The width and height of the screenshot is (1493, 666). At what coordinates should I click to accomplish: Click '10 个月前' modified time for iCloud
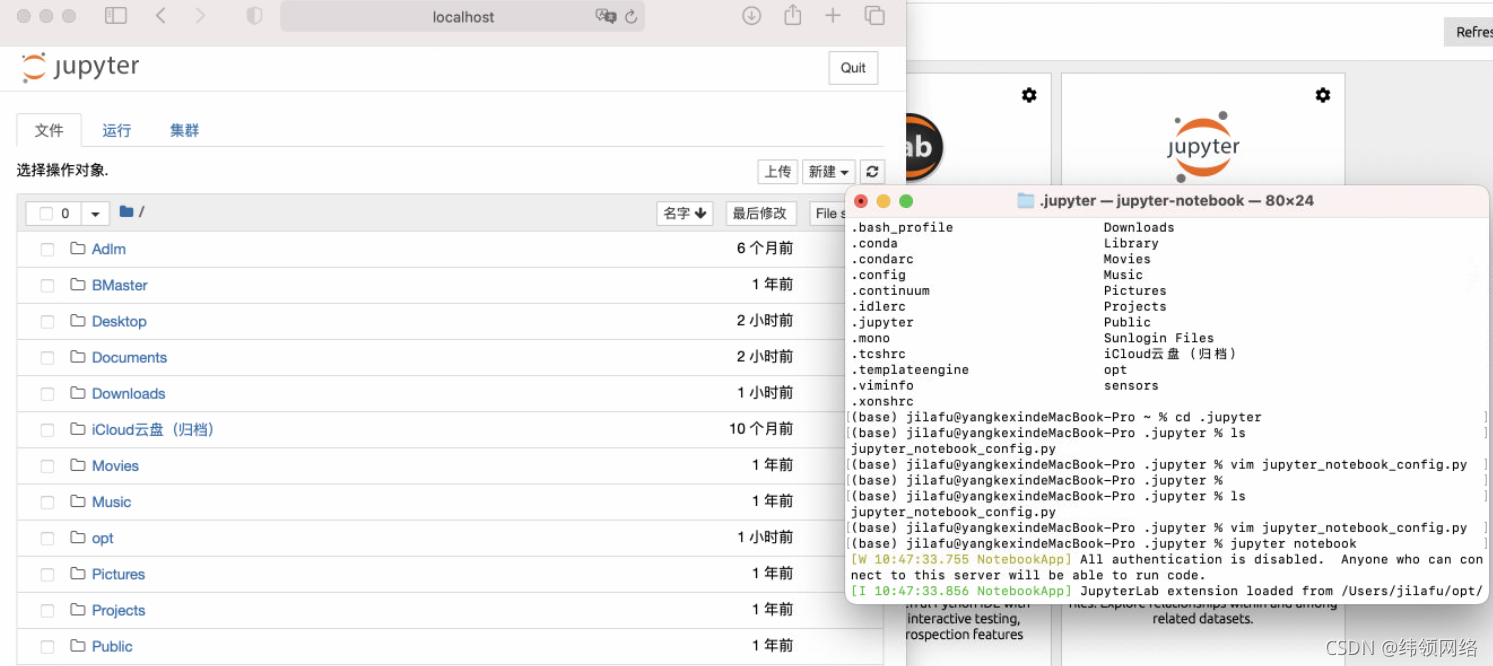[761, 429]
